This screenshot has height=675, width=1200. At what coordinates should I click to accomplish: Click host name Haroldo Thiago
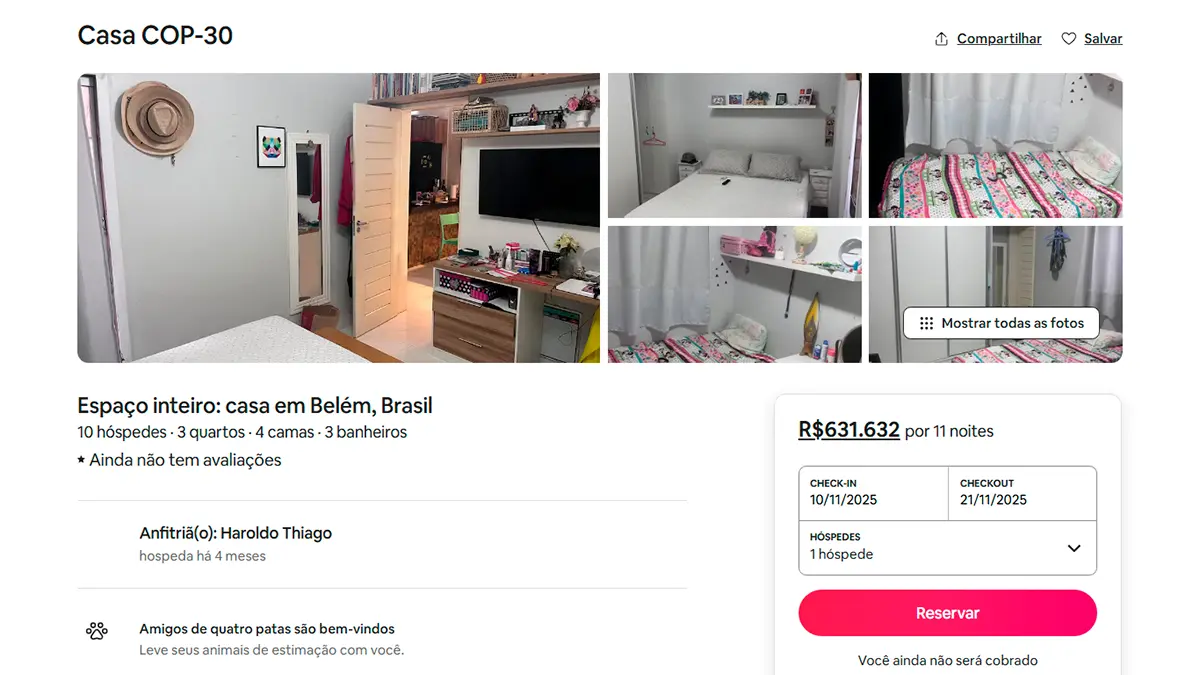coord(276,533)
